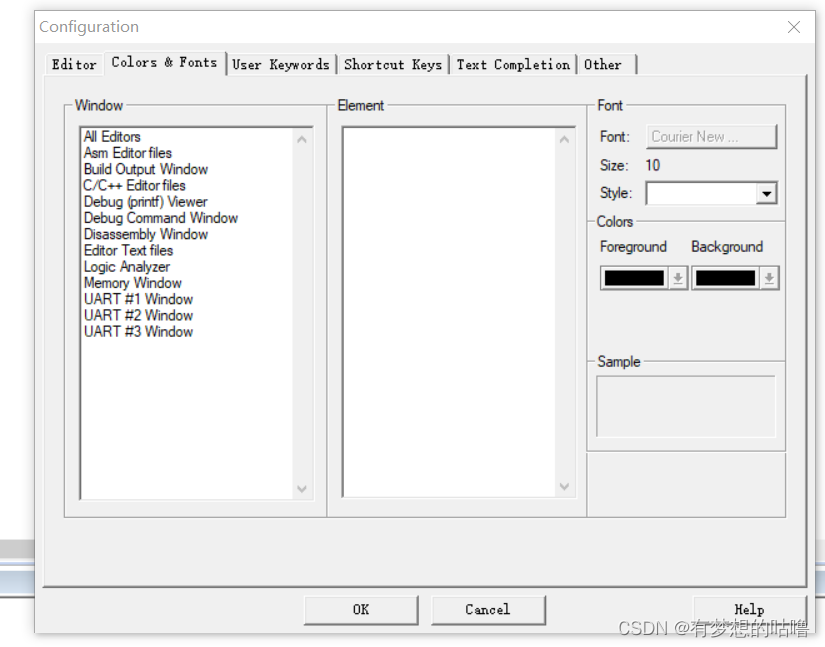Confirm with the OK button
Screen dimensions: 825x647
(x=361, y=610)
